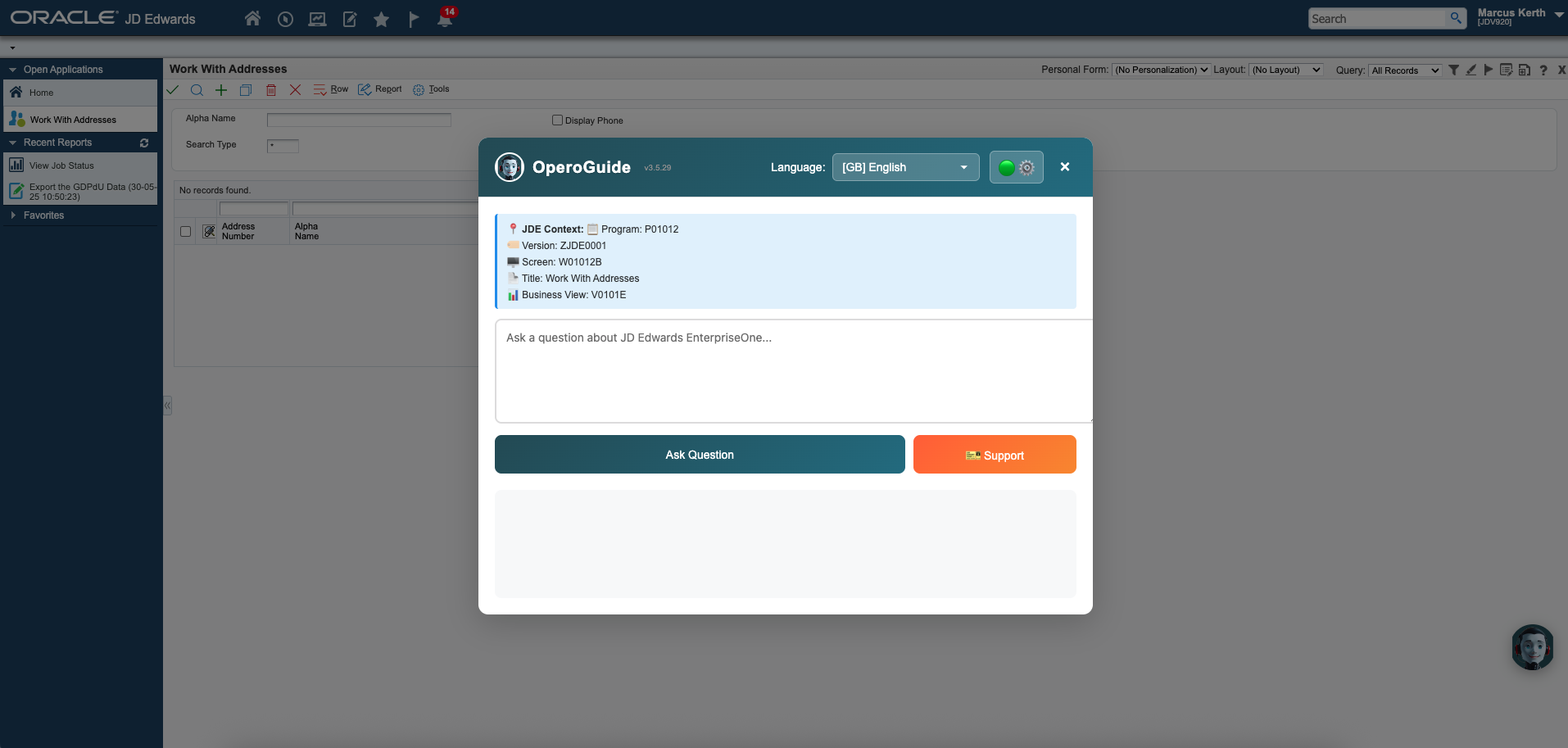Open the Home icon in the top banner
The image size is (1568, 748).
[x=252, y=18]
